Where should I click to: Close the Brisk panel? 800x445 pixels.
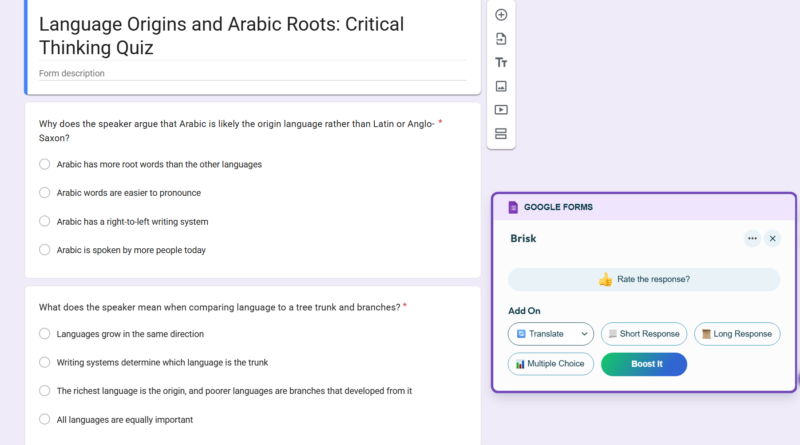(773, 238)
